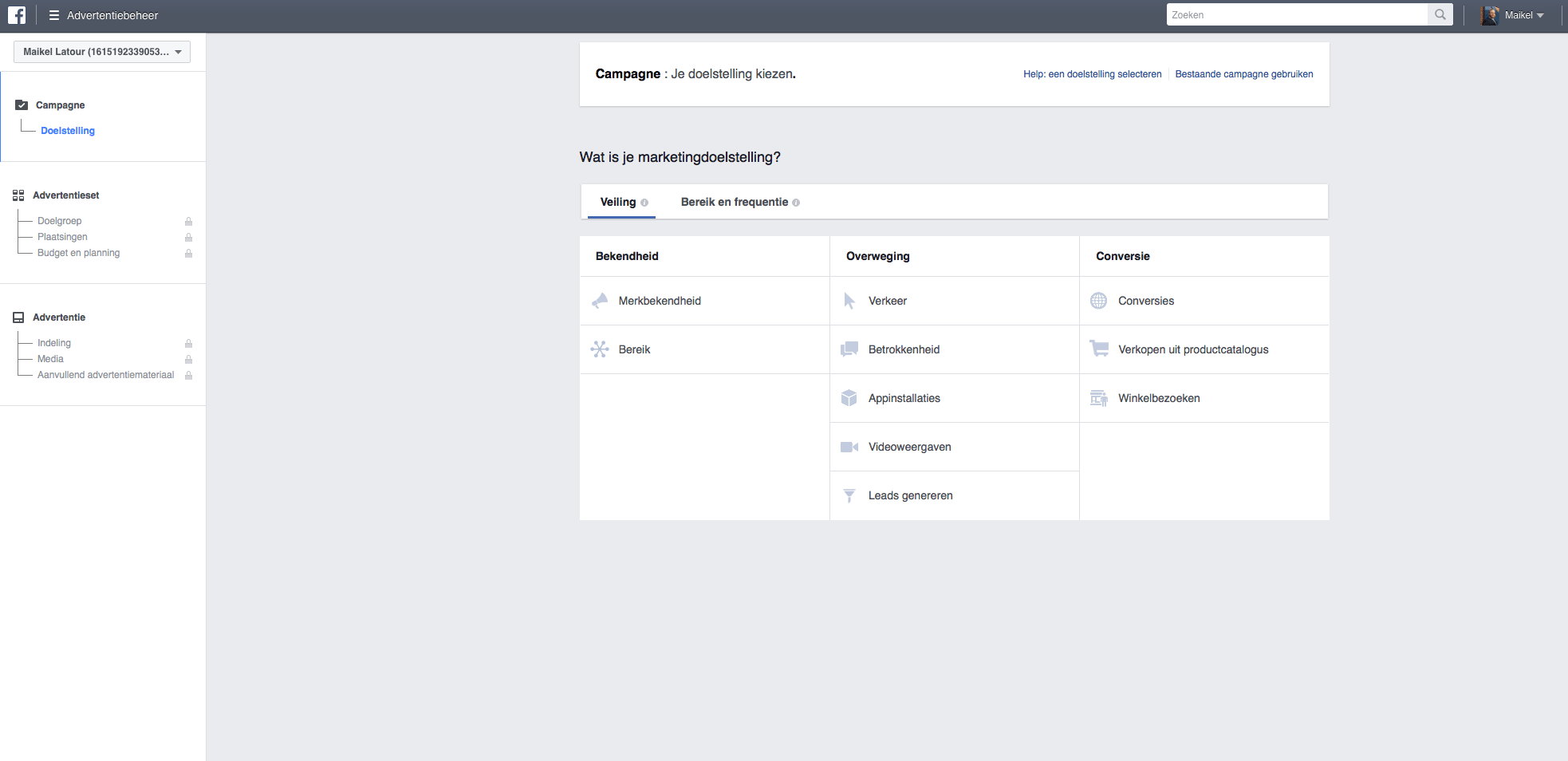Screen dimensions: 1568x761
Task: Click the Betrokkenheid chat bubbles icon
Action: click(849, 349)
